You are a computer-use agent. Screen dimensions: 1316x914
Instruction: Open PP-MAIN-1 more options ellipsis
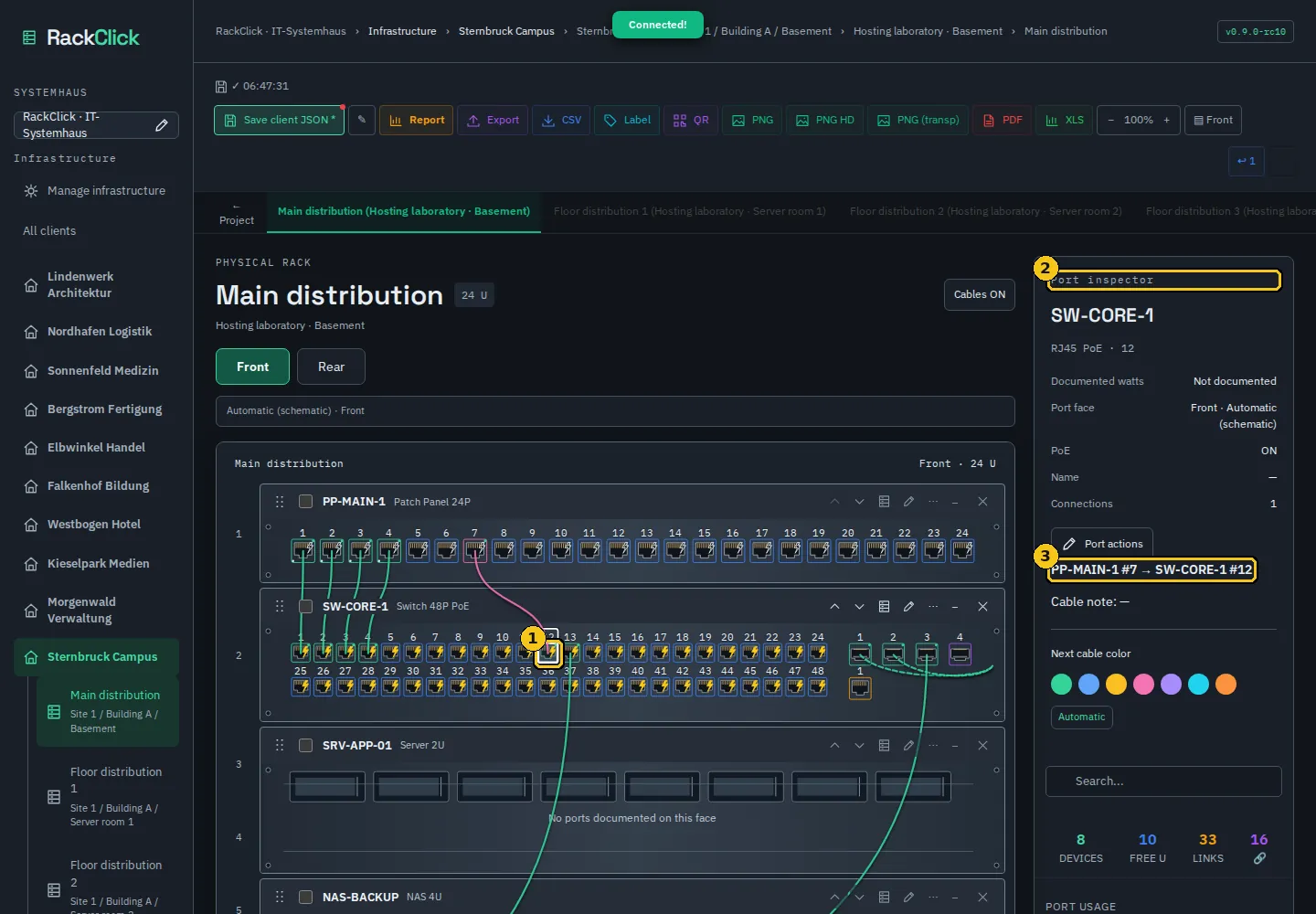click(x=933, y=502)
